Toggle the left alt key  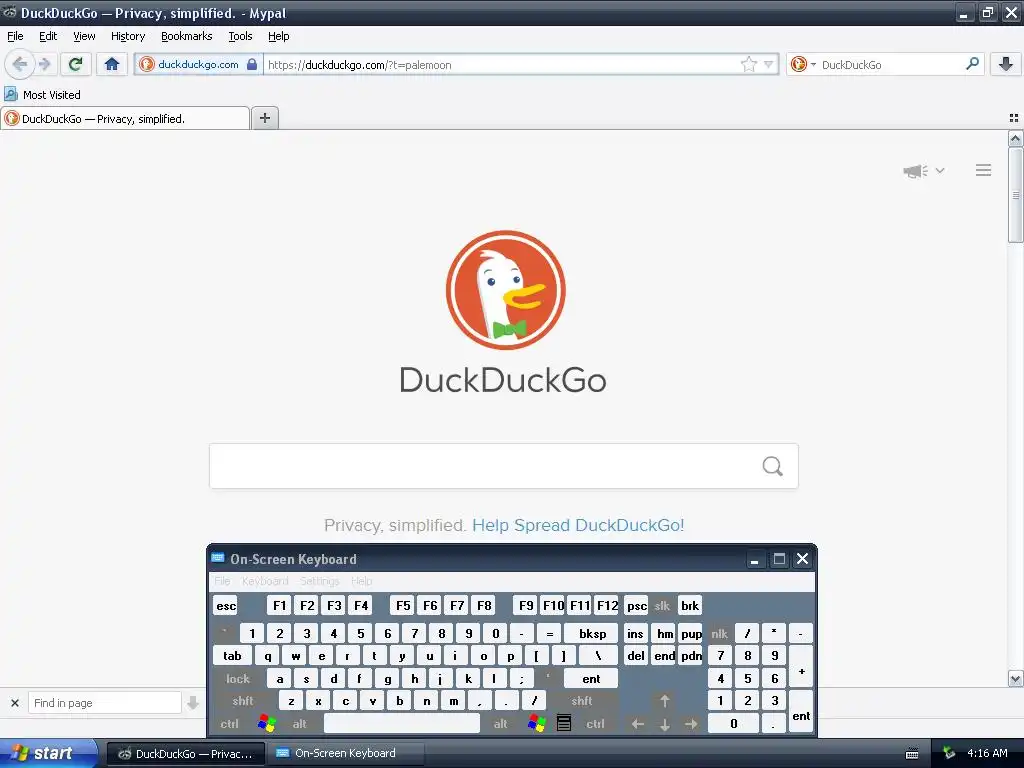tap(300, 724)
